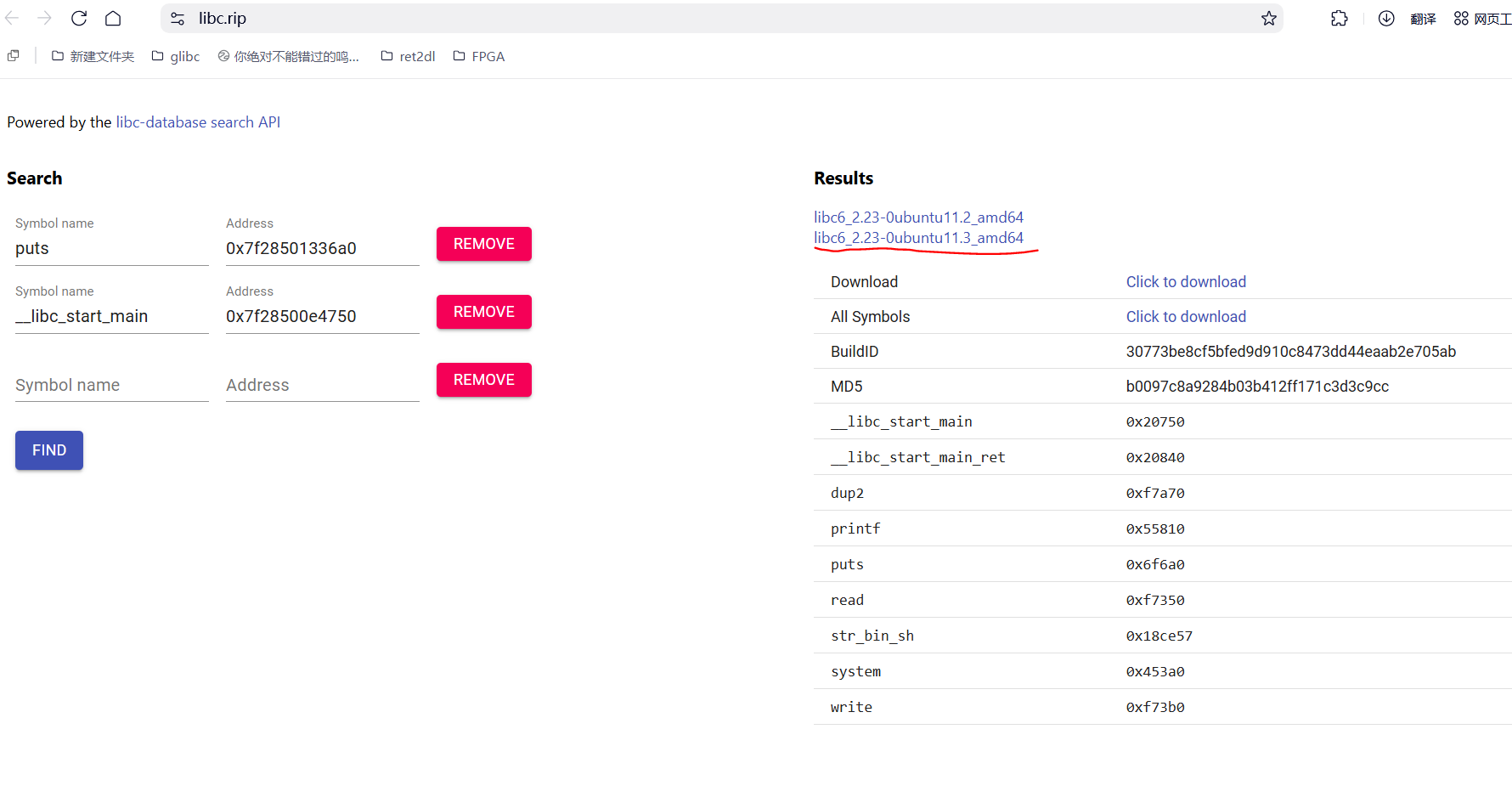
Task: Select libc6_2.23-0ubuntu11.2_amd64 result
Action: (x=918, y=218)
